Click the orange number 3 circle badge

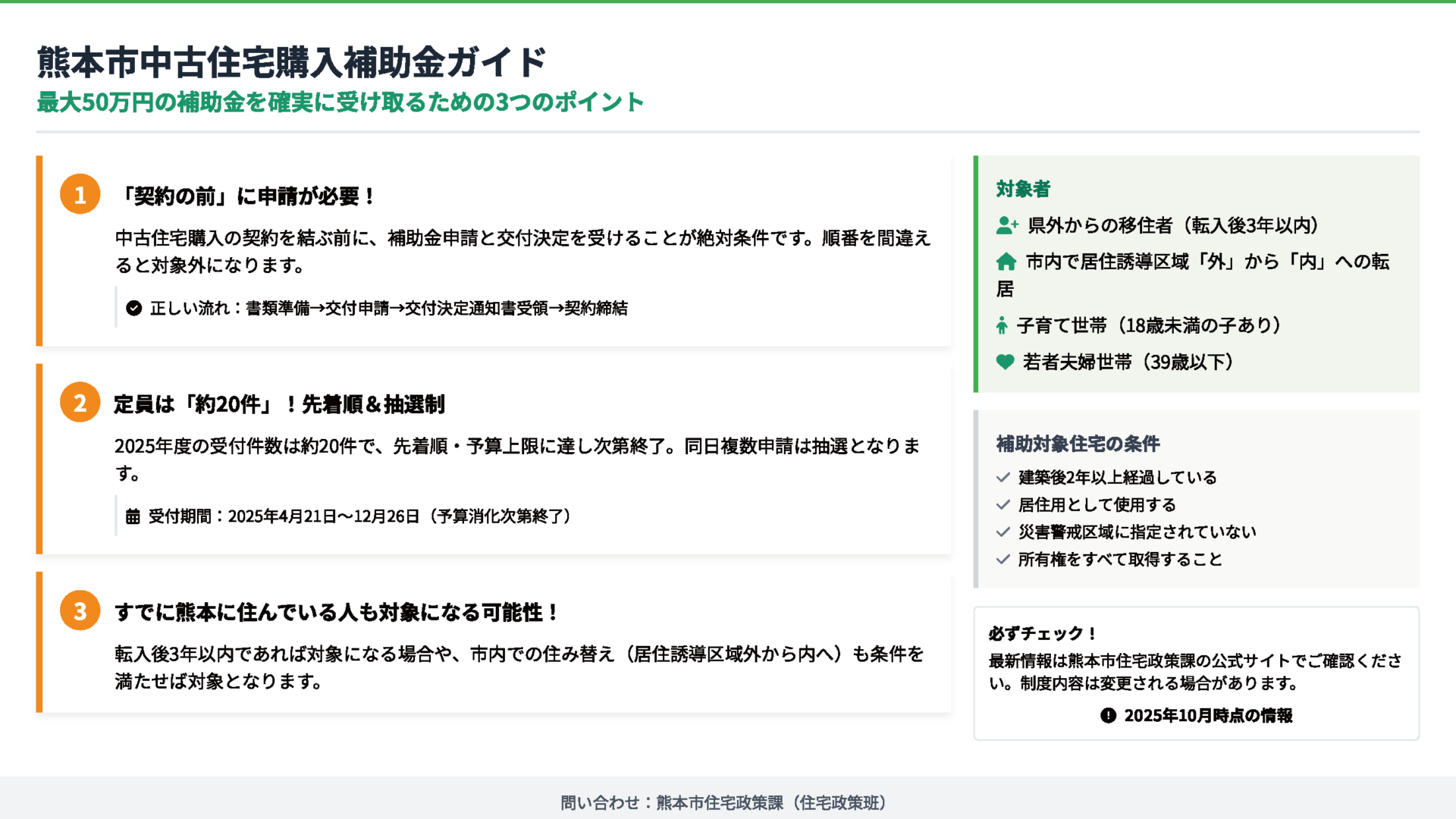(80, 610)
